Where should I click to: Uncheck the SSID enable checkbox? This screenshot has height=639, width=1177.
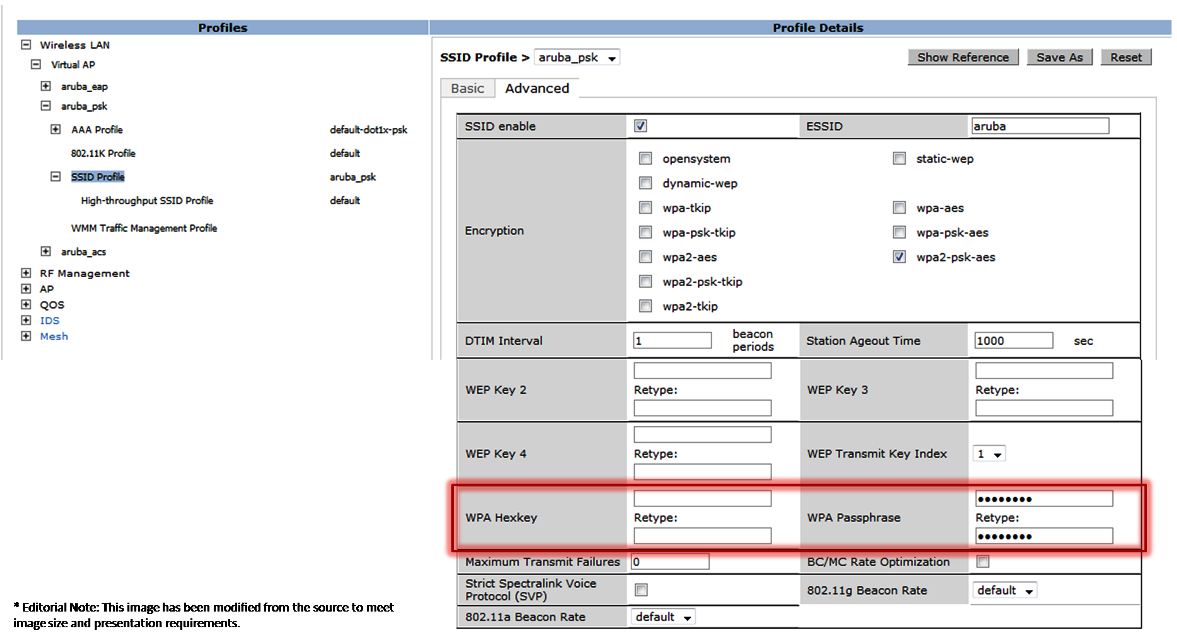(641, 127)
